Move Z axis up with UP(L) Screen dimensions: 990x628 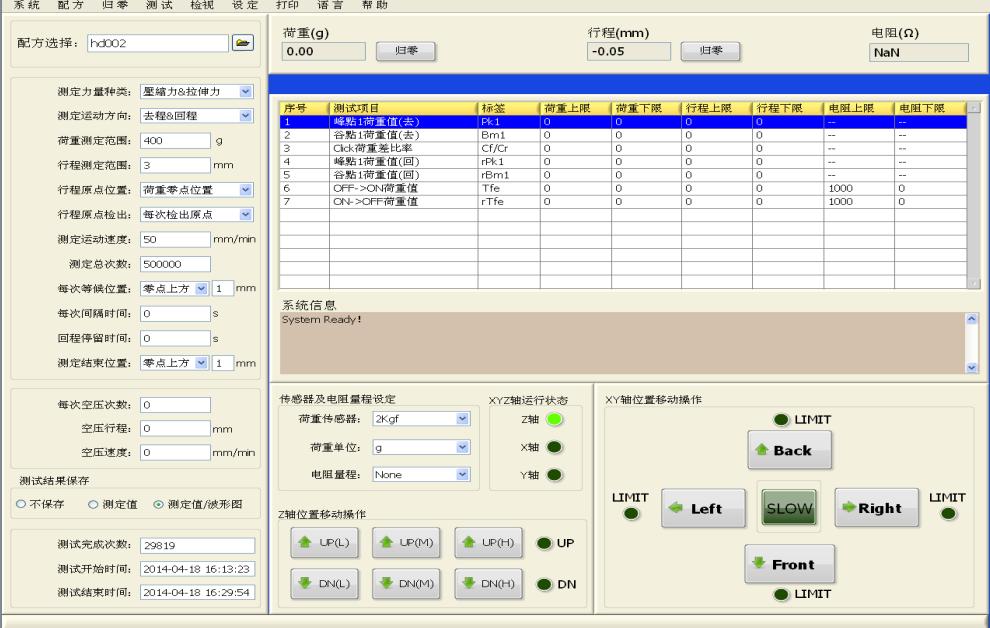[325, 543]
